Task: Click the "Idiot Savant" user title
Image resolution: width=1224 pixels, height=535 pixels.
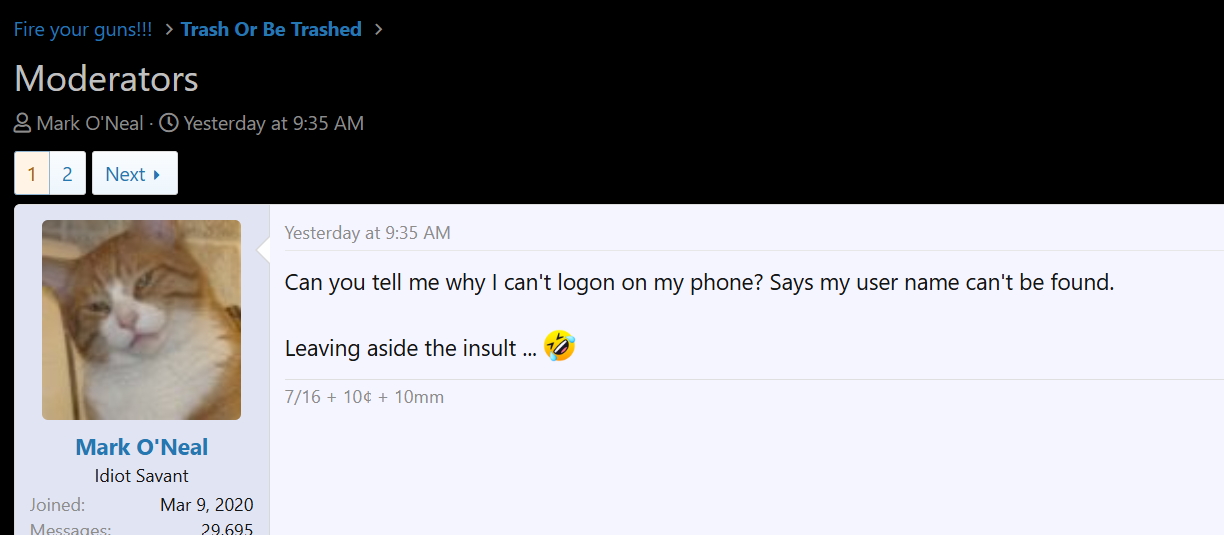Action: (x=141, y=476)
